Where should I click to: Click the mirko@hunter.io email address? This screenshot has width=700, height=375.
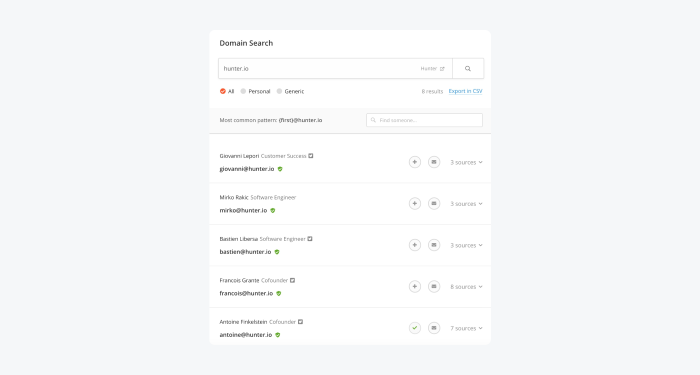tap(243, 210)
